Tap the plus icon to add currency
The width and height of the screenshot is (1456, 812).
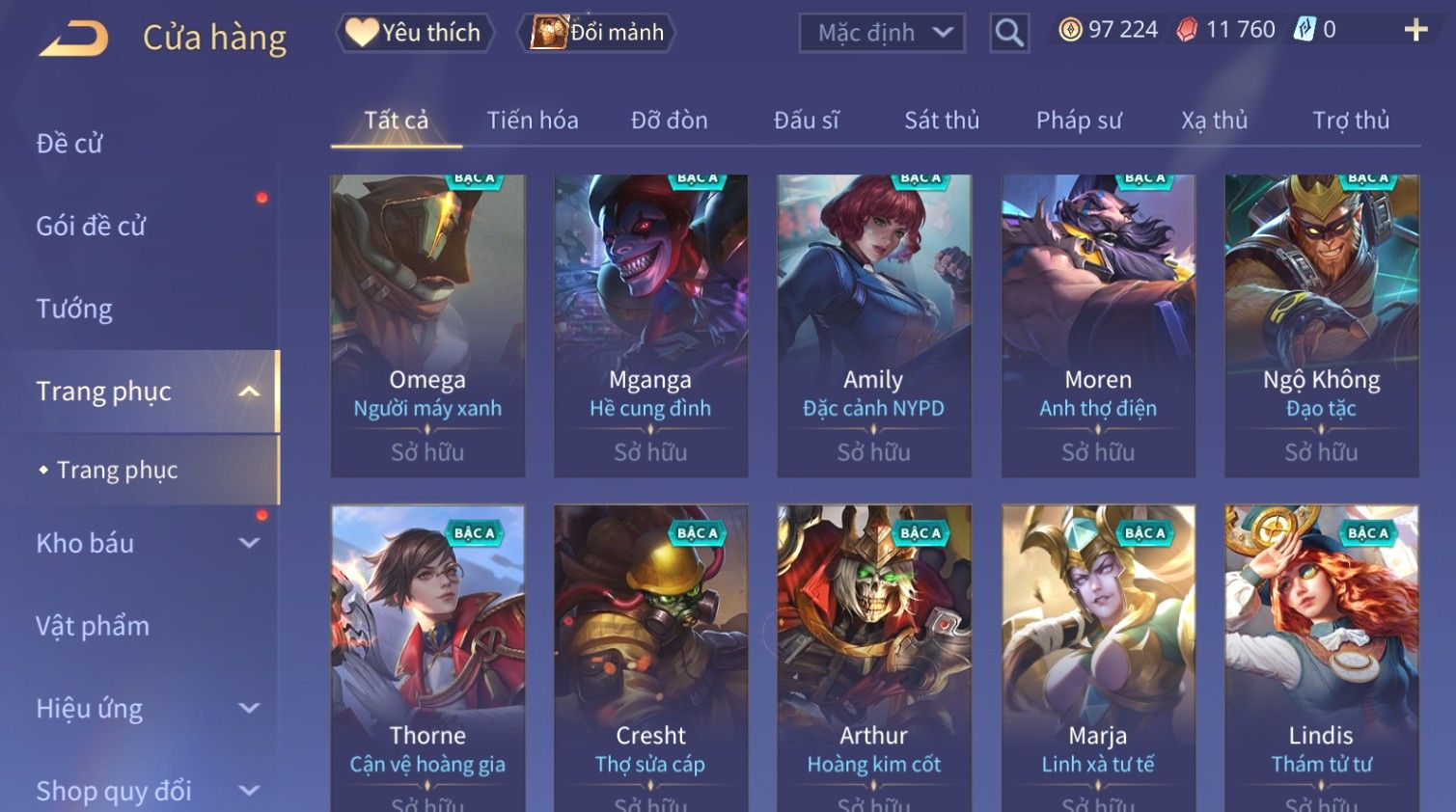pos(1415,30)
